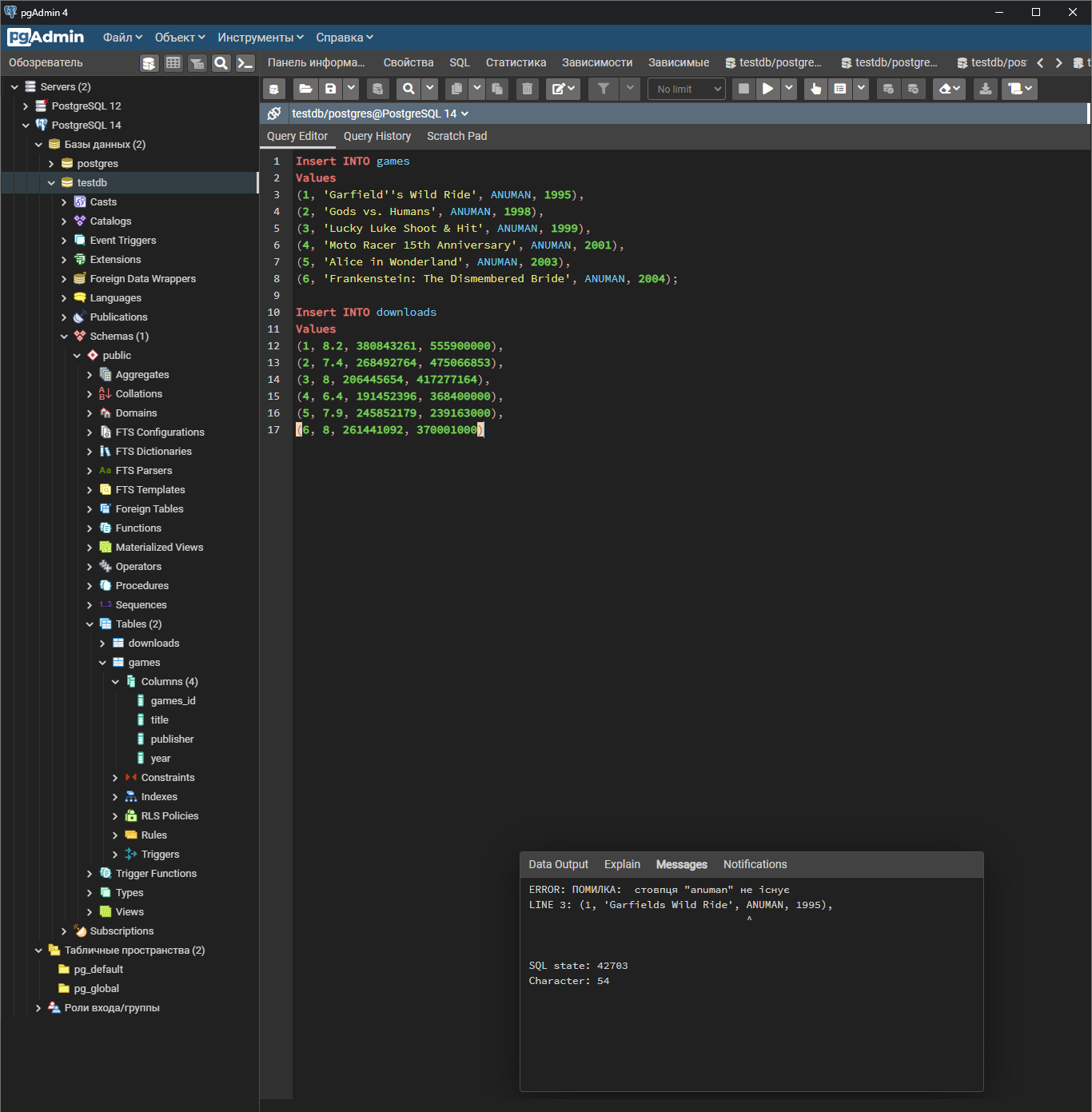
Task: Open the No limit rows dropdown
Action: (x=687, y=89)
